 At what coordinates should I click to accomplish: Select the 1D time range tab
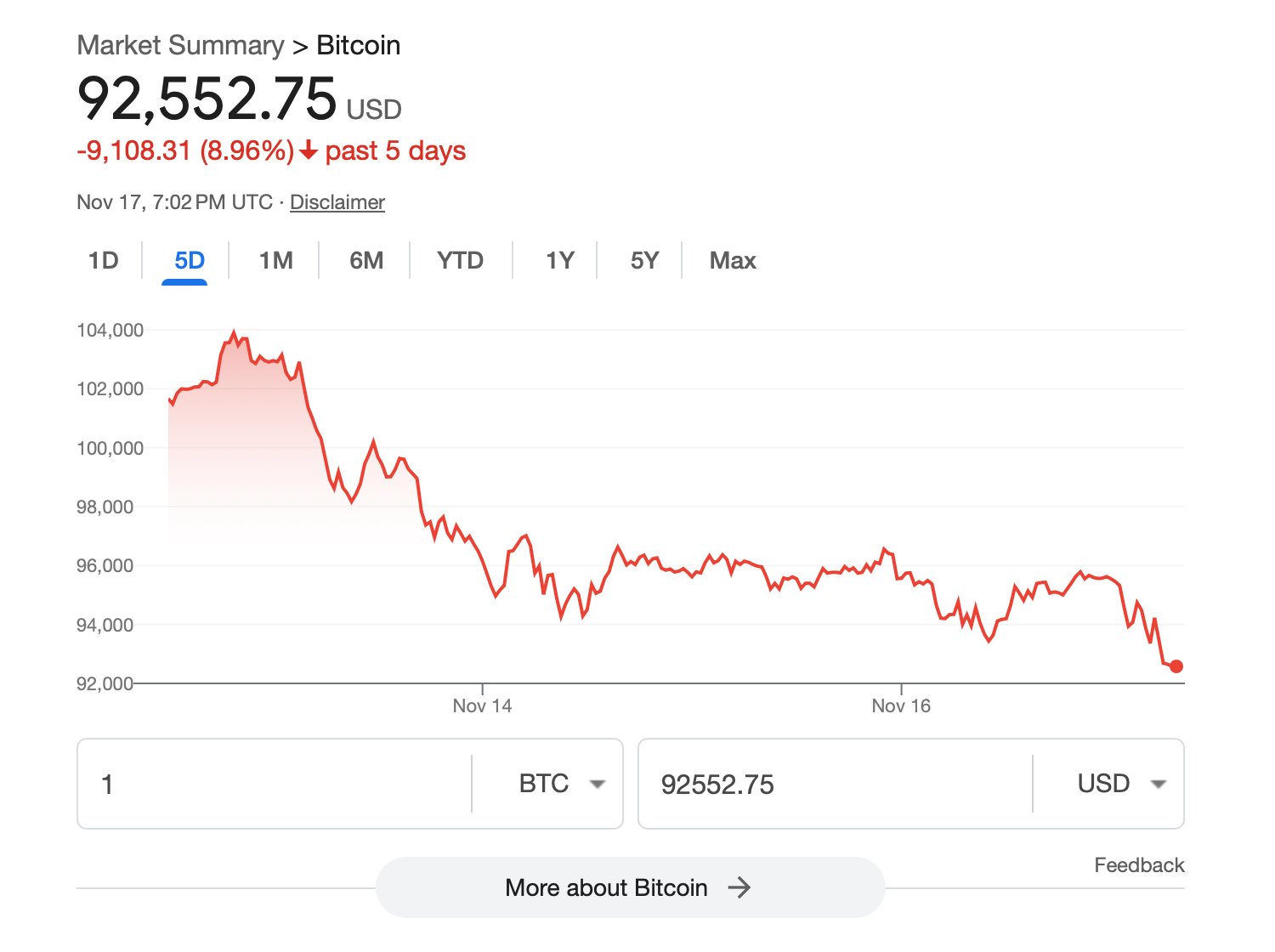point(104,260)
